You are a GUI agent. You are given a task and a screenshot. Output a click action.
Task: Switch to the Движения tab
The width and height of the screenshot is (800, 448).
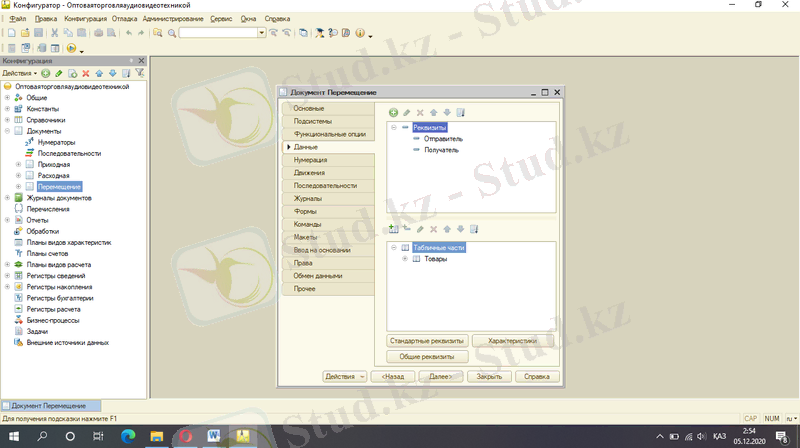pyautogui.click(x=309, y=173)
